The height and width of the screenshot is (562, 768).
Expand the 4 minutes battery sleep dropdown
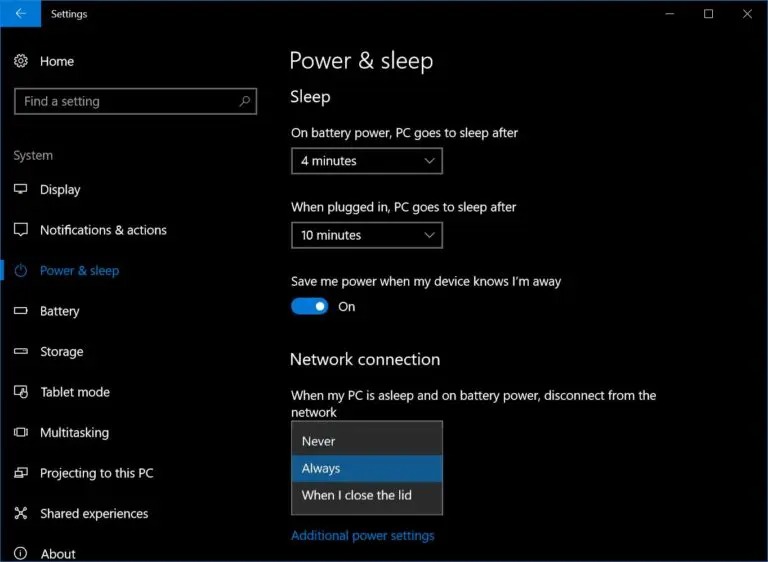coord(367,161)
